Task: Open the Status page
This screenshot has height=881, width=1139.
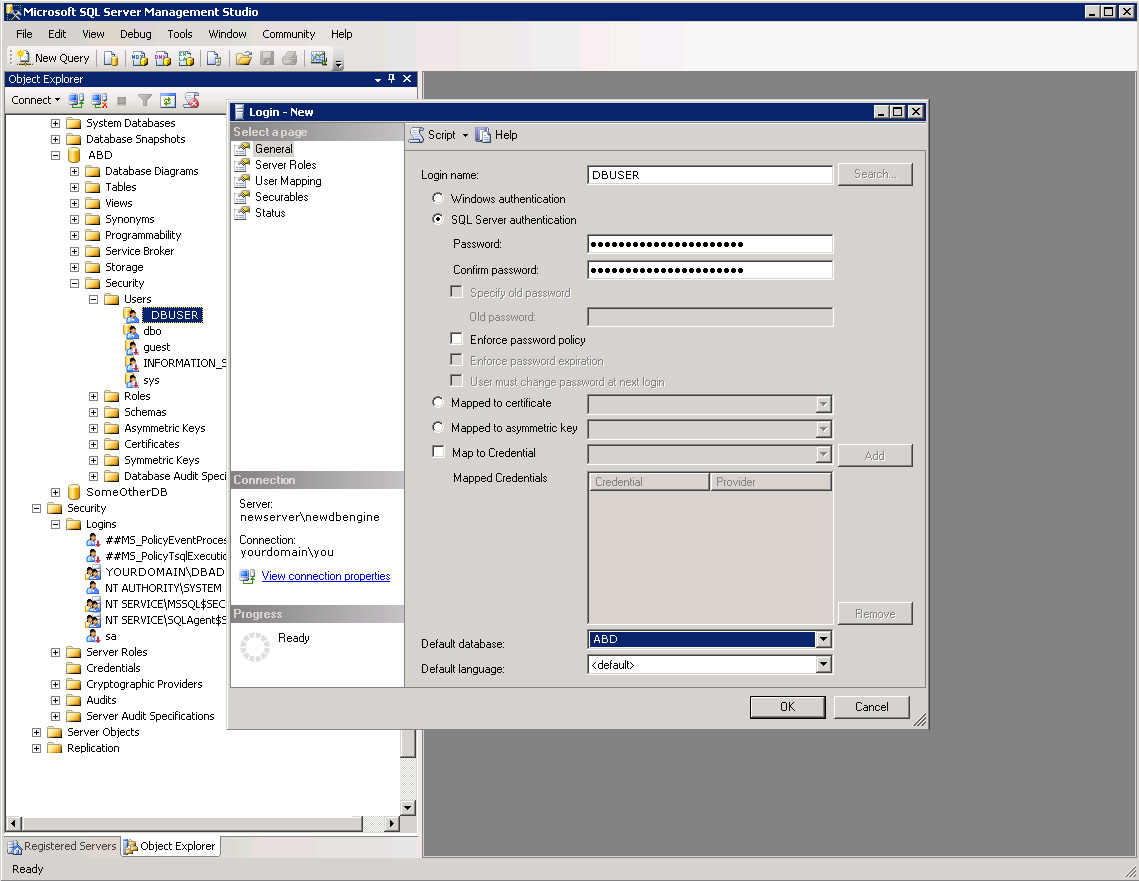Action: (x=269, y=213)
